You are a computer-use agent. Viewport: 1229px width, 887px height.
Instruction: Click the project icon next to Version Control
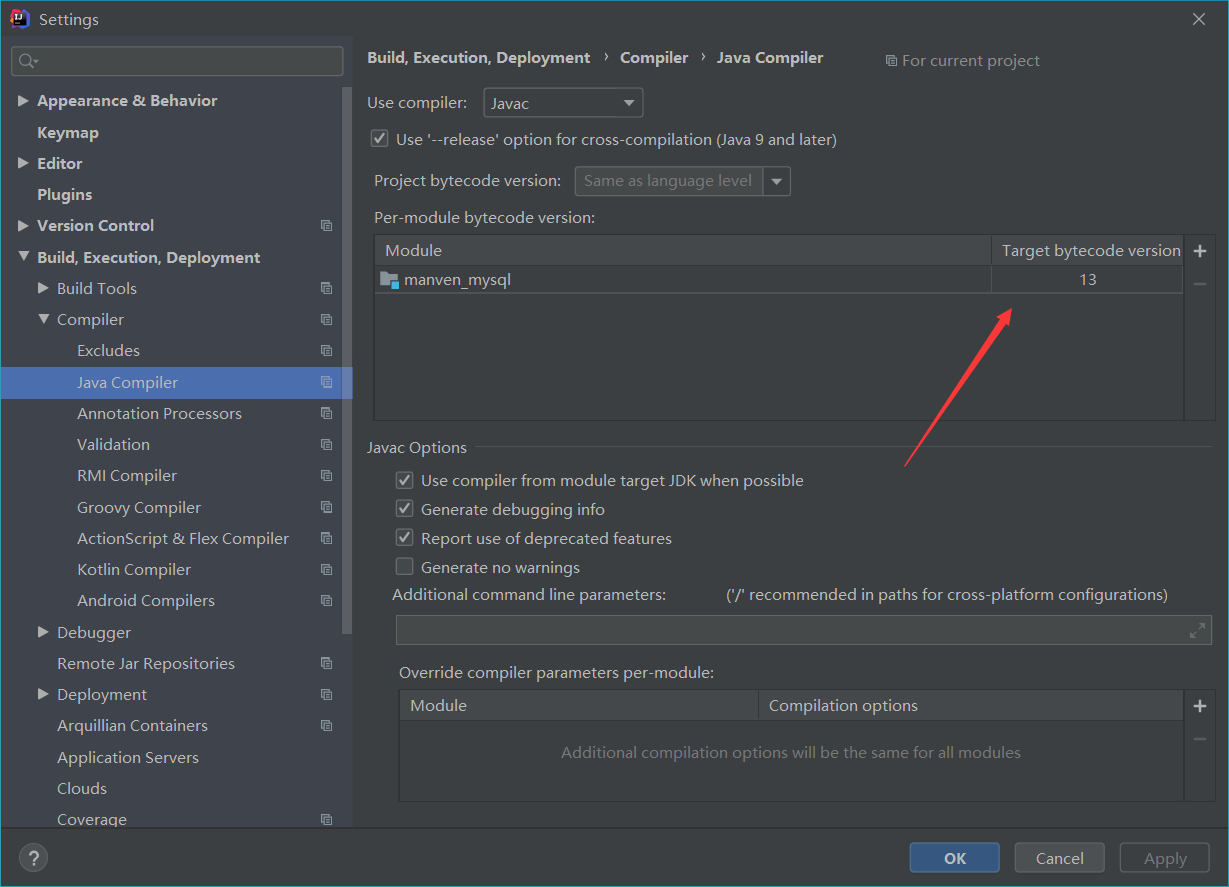click(x=326, y=226)
